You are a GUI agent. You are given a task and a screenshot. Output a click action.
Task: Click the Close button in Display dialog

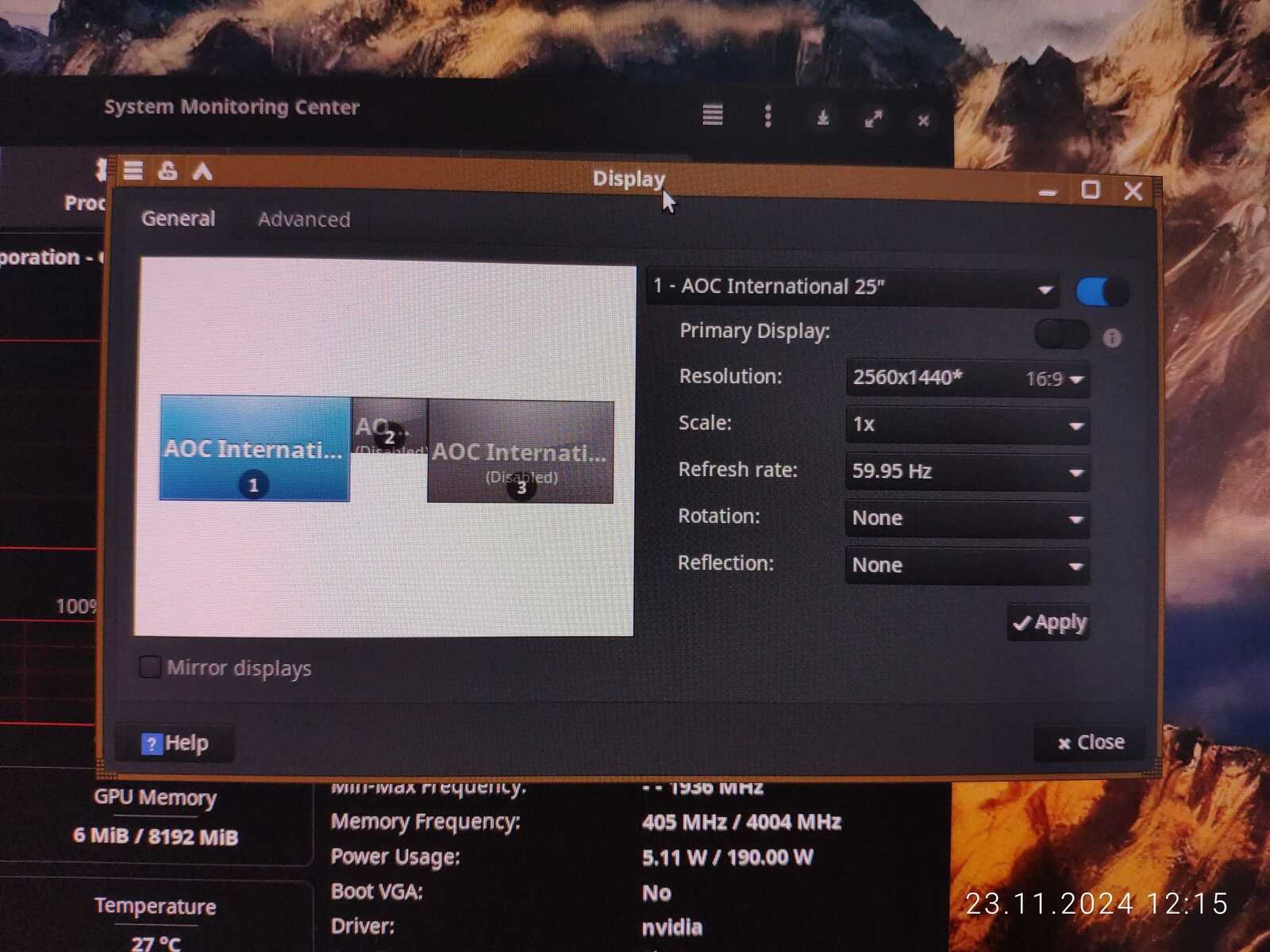(x=1090, y=743)
